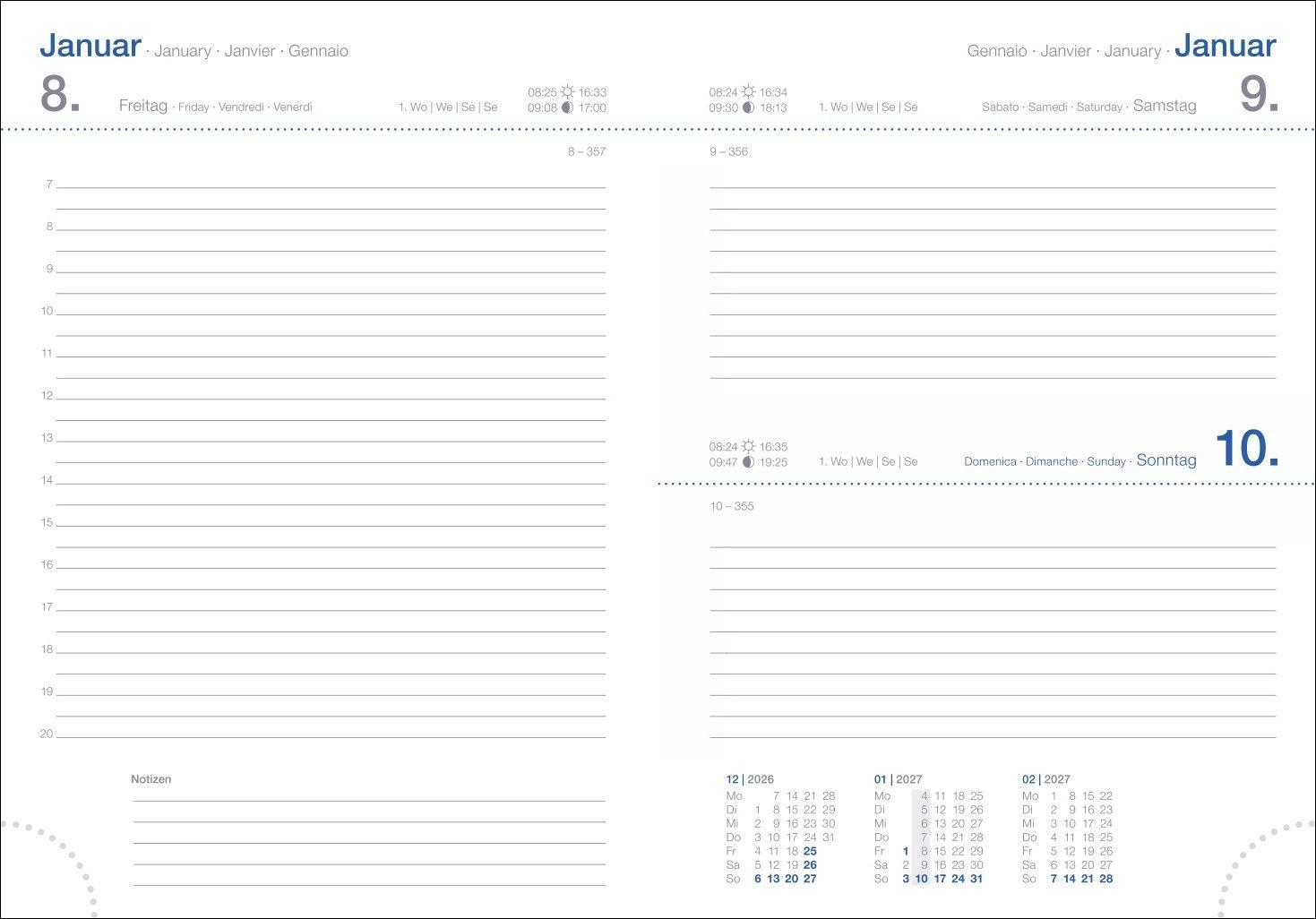Select the large gray 8. date number
Screen dimensions: 1316x919
coord(60,94)
